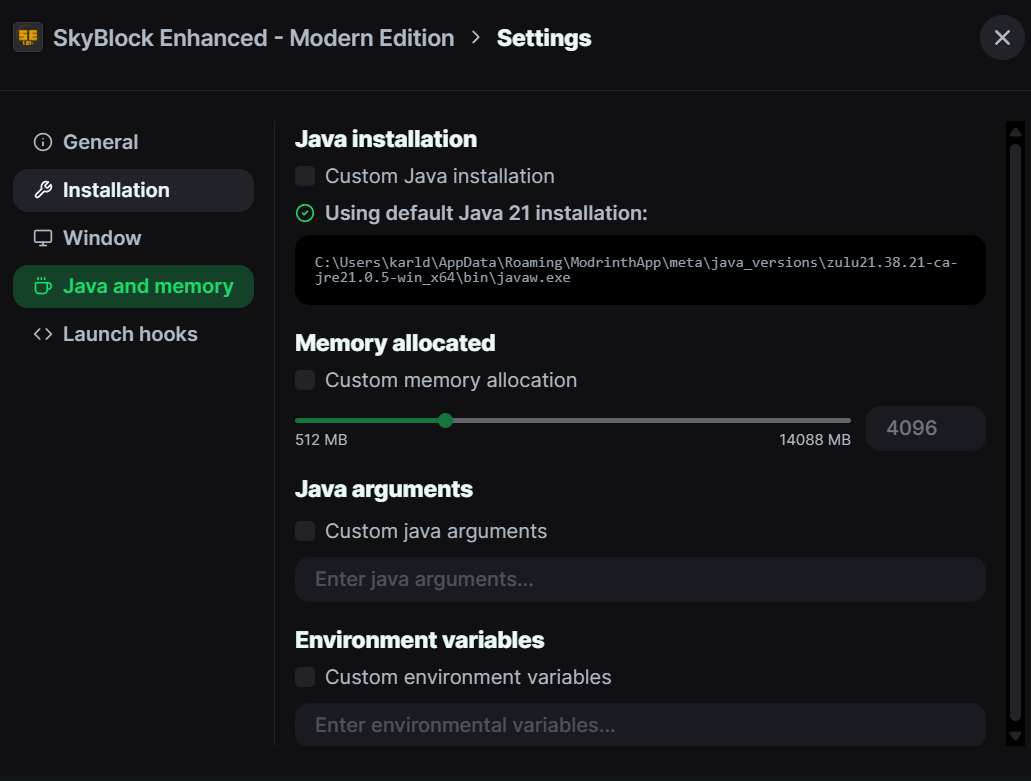Click the 4096 memory value field

(x=926, y=429)
